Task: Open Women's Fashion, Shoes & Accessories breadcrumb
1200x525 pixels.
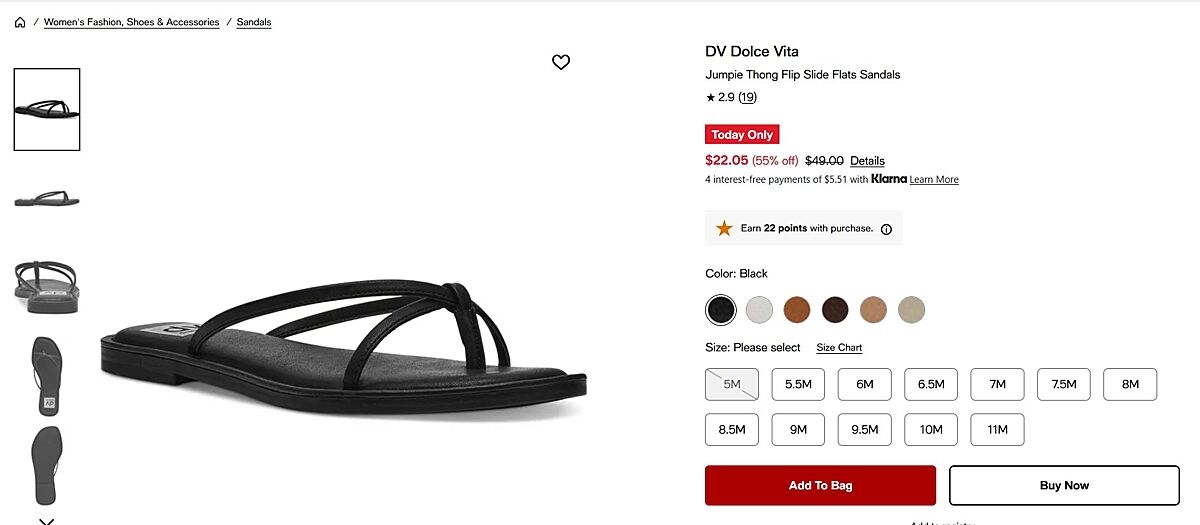Action: [131, 22]
